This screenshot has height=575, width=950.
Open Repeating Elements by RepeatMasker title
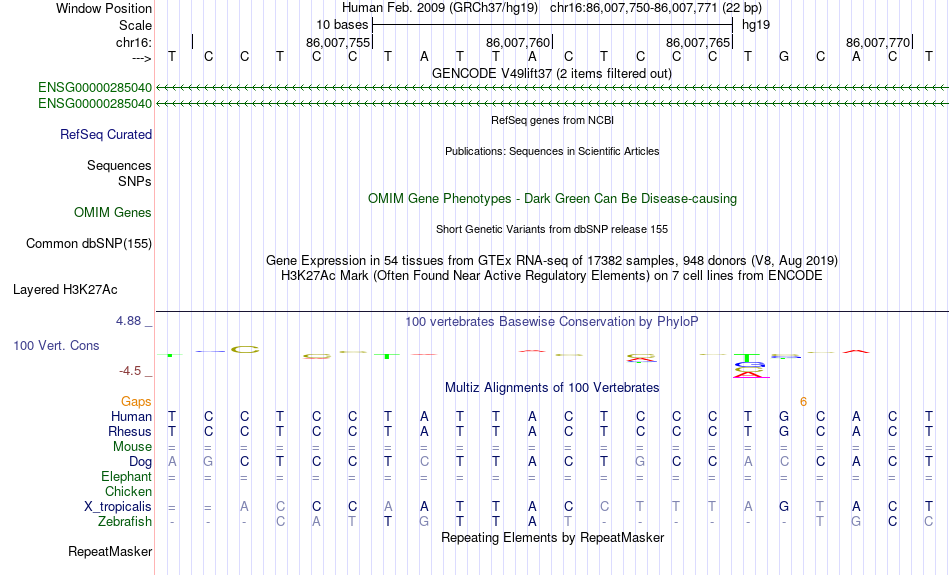(552, 538)
